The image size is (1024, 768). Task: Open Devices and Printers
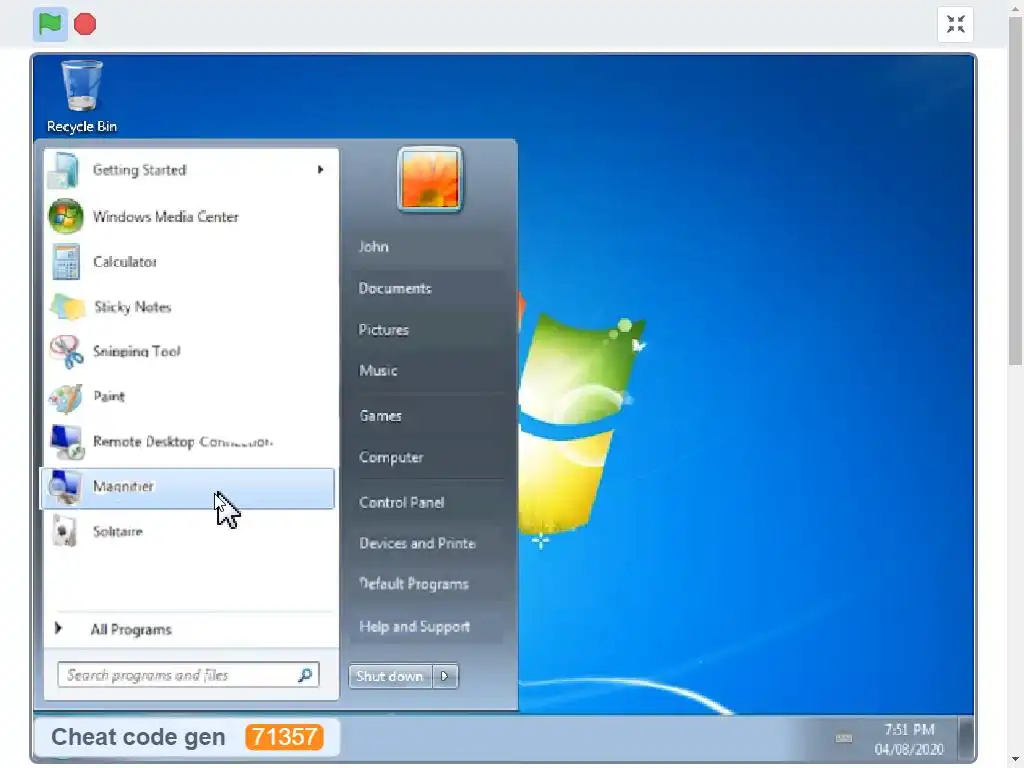[417, 543]
